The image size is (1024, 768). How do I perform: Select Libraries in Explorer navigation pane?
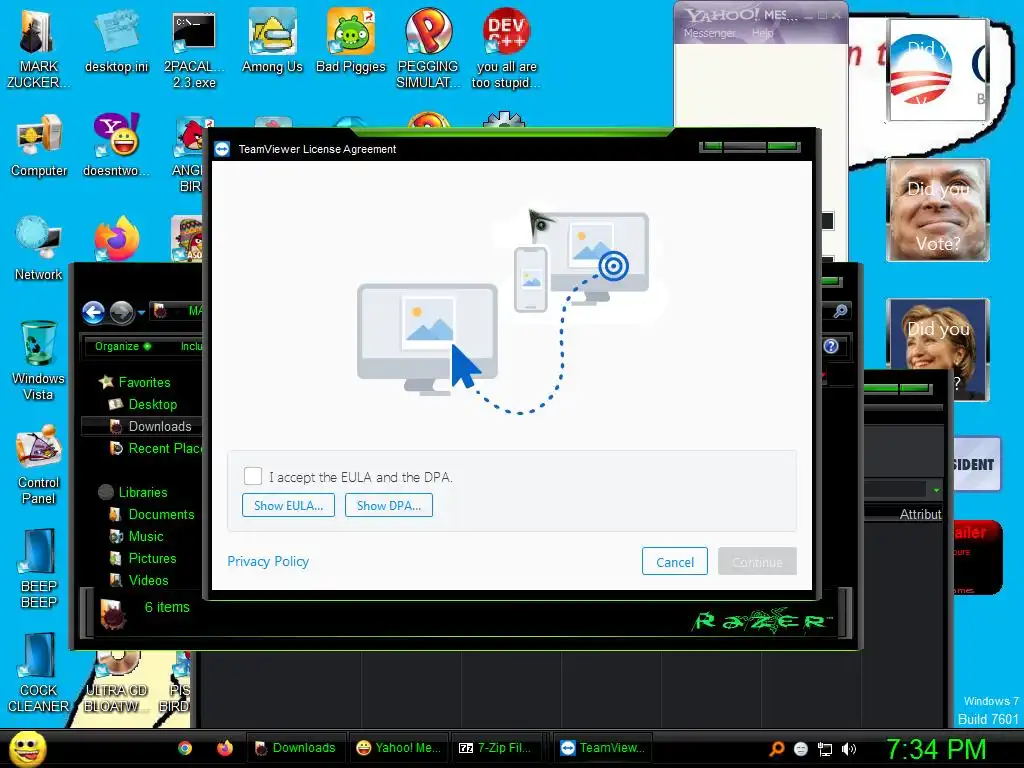click(142, 492)
